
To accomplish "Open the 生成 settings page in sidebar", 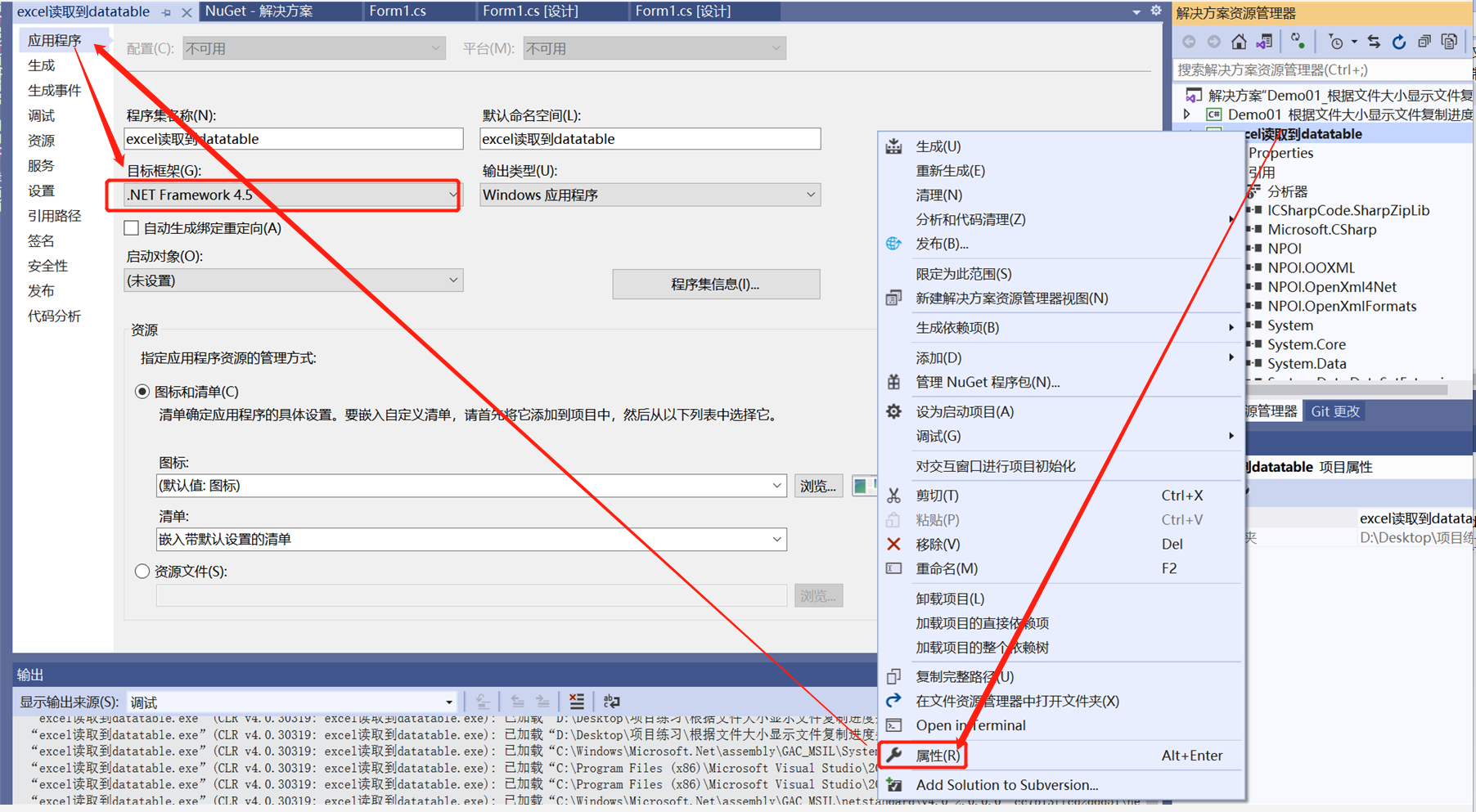I will click(x=42, y=65).
